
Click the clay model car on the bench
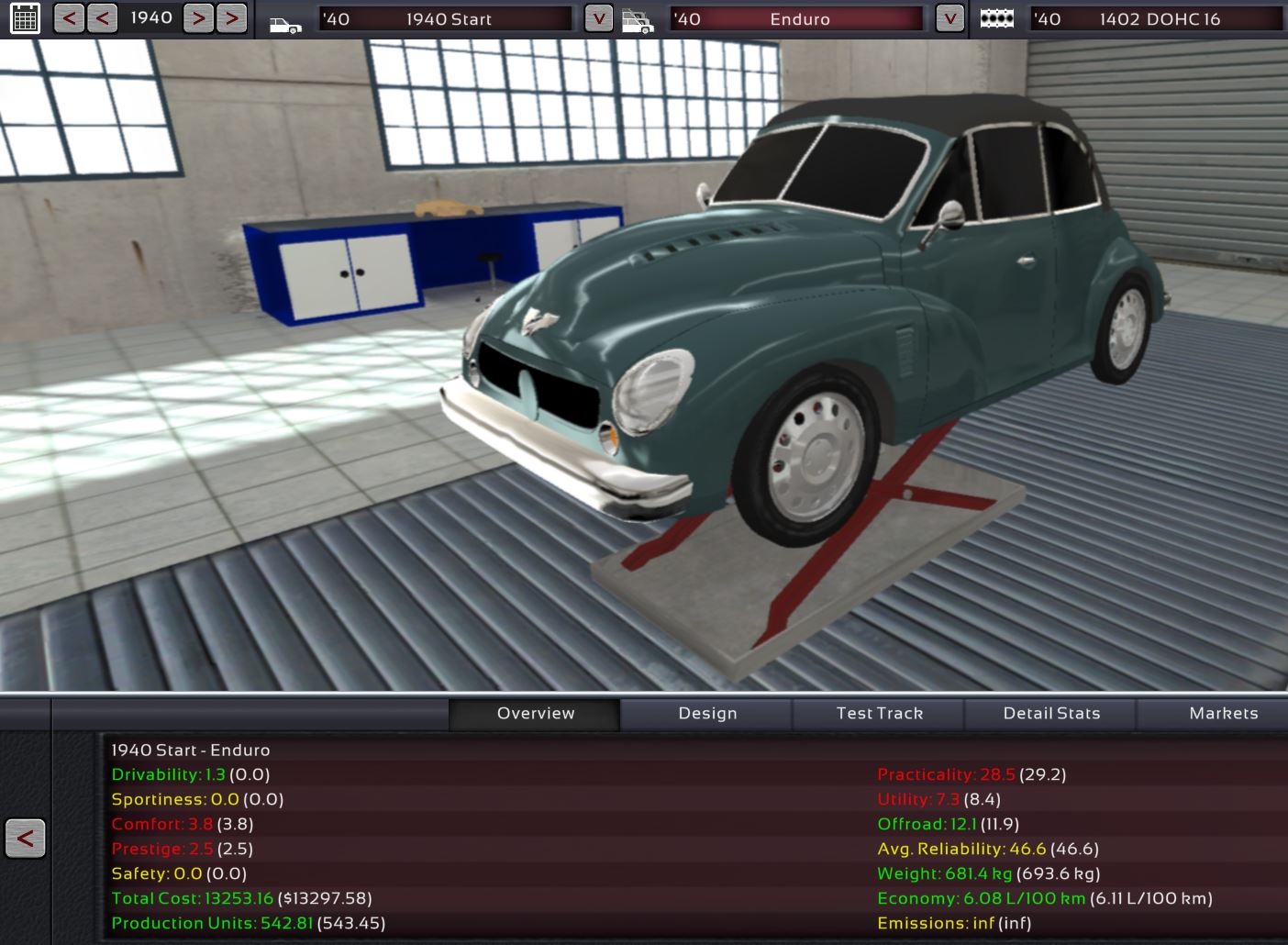449,209
